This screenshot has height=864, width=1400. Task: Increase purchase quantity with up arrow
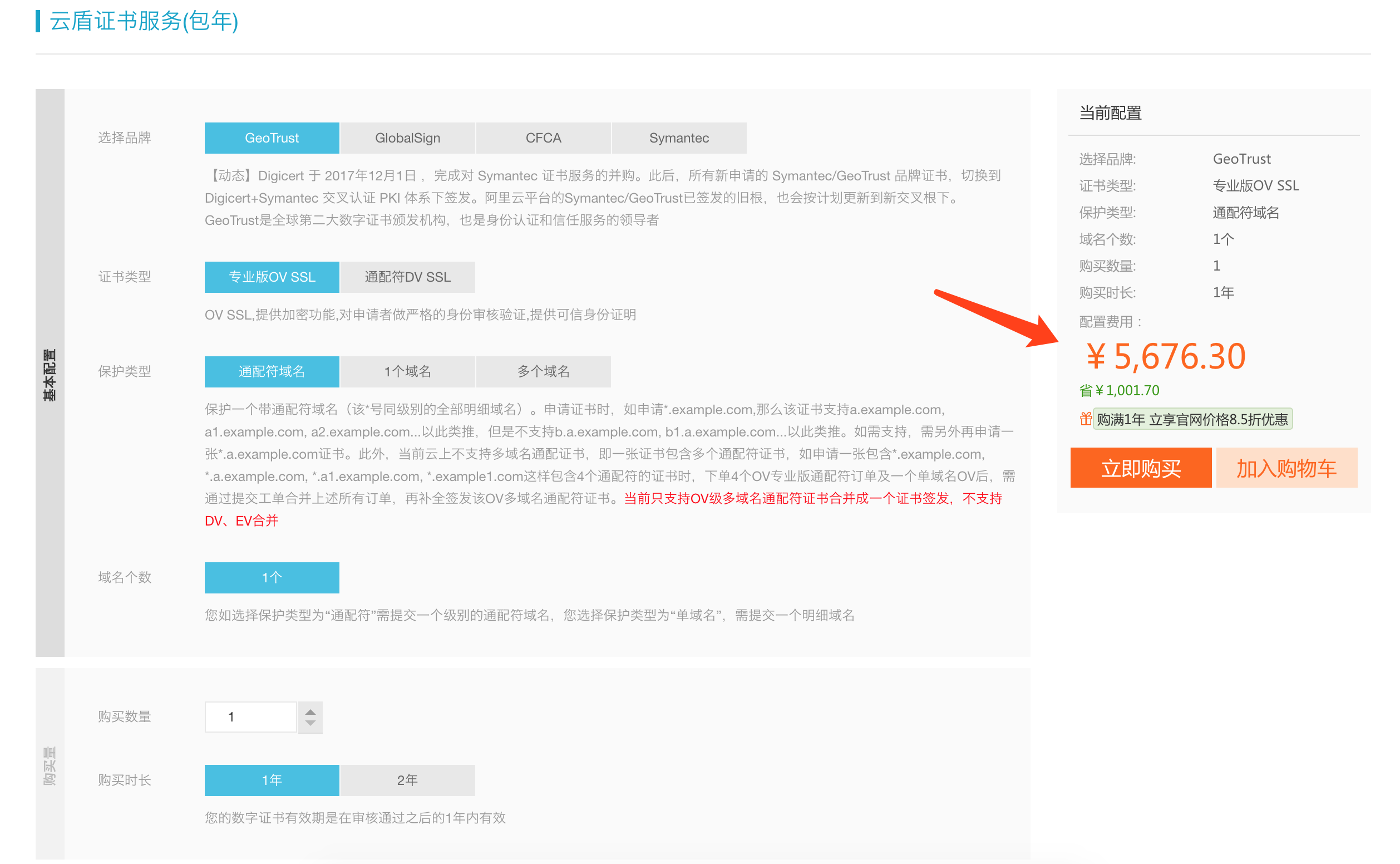(310, 713)
